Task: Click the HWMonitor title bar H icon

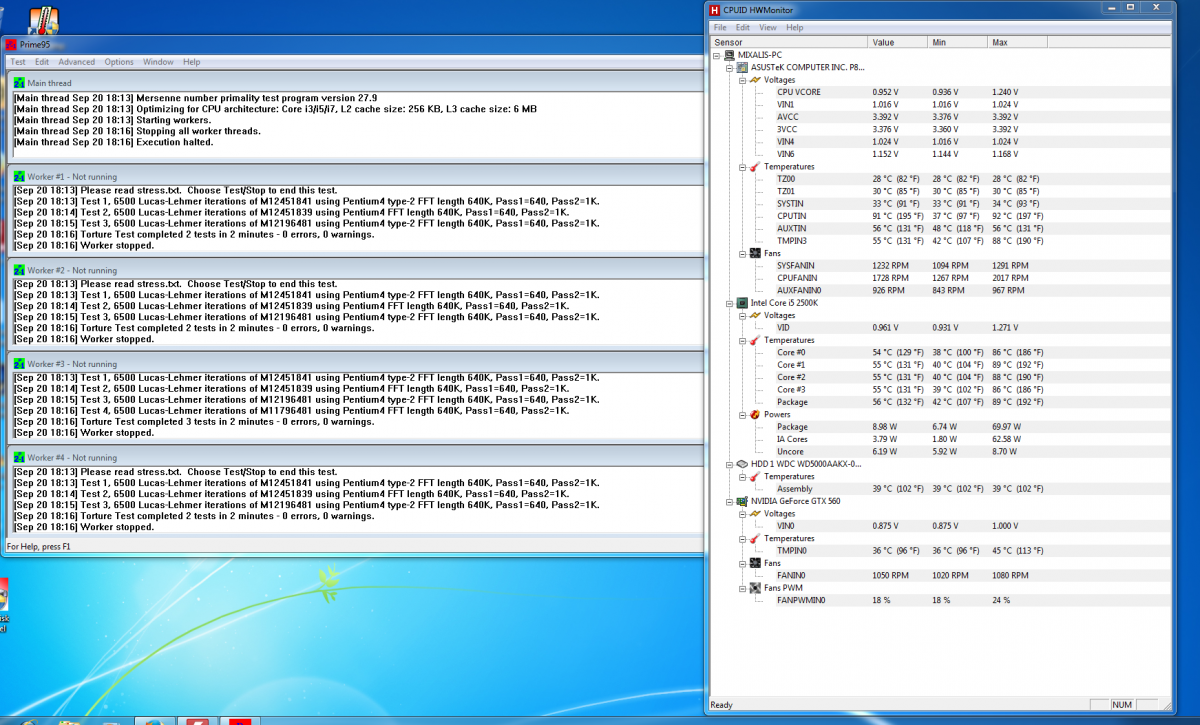Action: [x=714, y=10]
